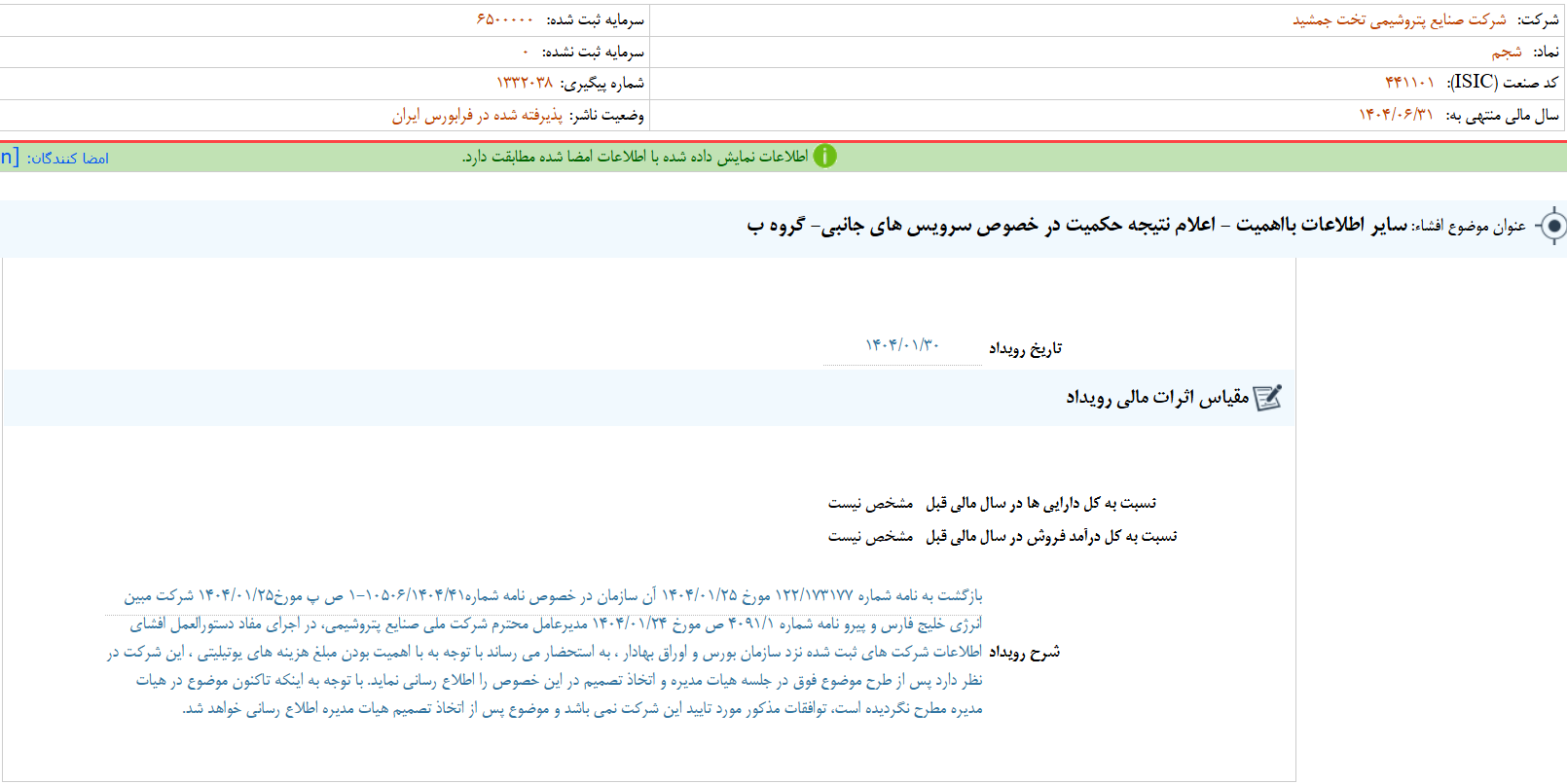
Task: Click the شماره پیگیری label
Action: (x=601, y=84)
